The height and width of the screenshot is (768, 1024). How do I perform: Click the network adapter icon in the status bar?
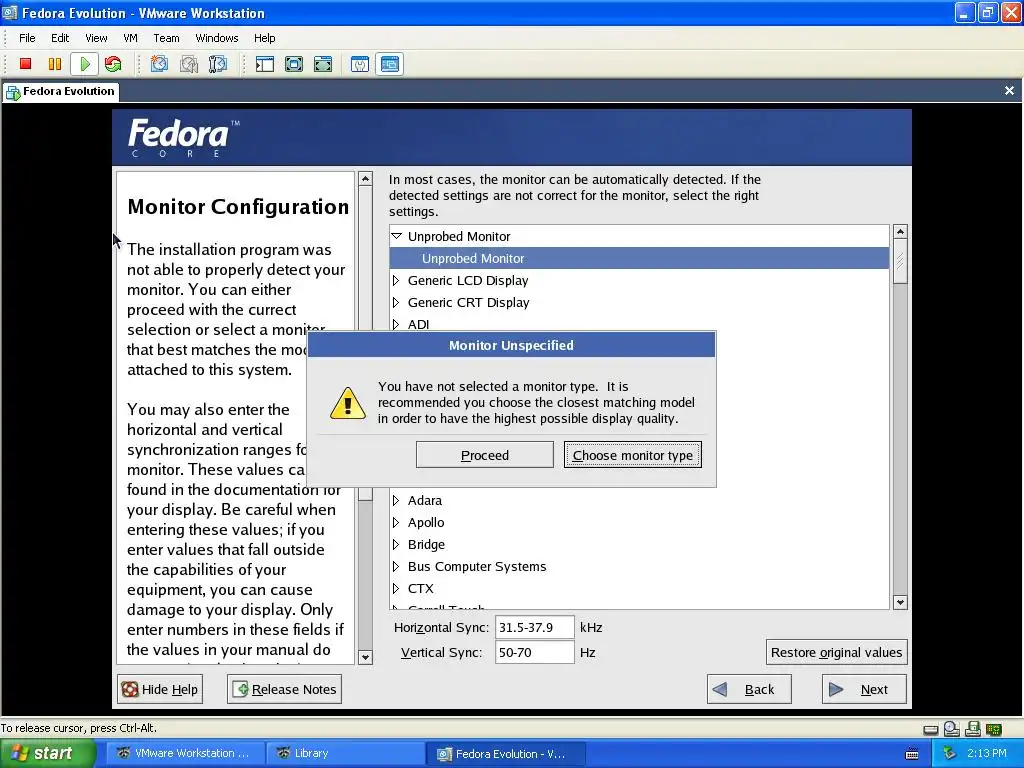pyautogui.click(x=994, y=729)
